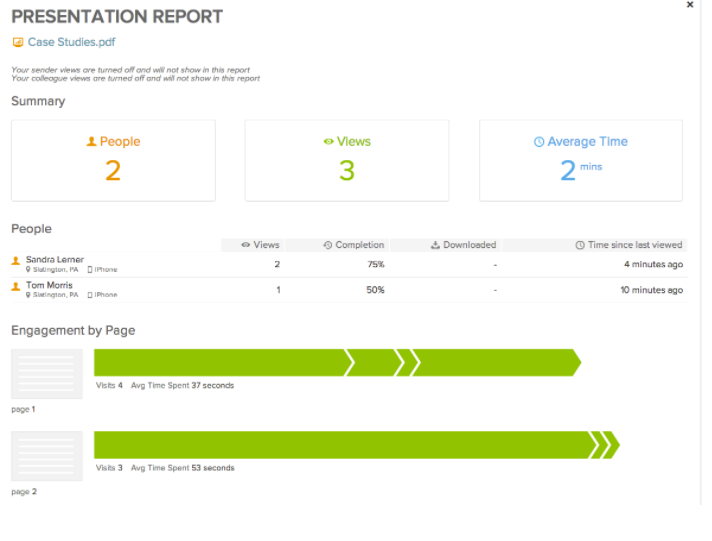Image resolution: width=712 pixels, height=541 pixels.
Task: Open the page 2 thumbnail
Action: click(46, 456)
